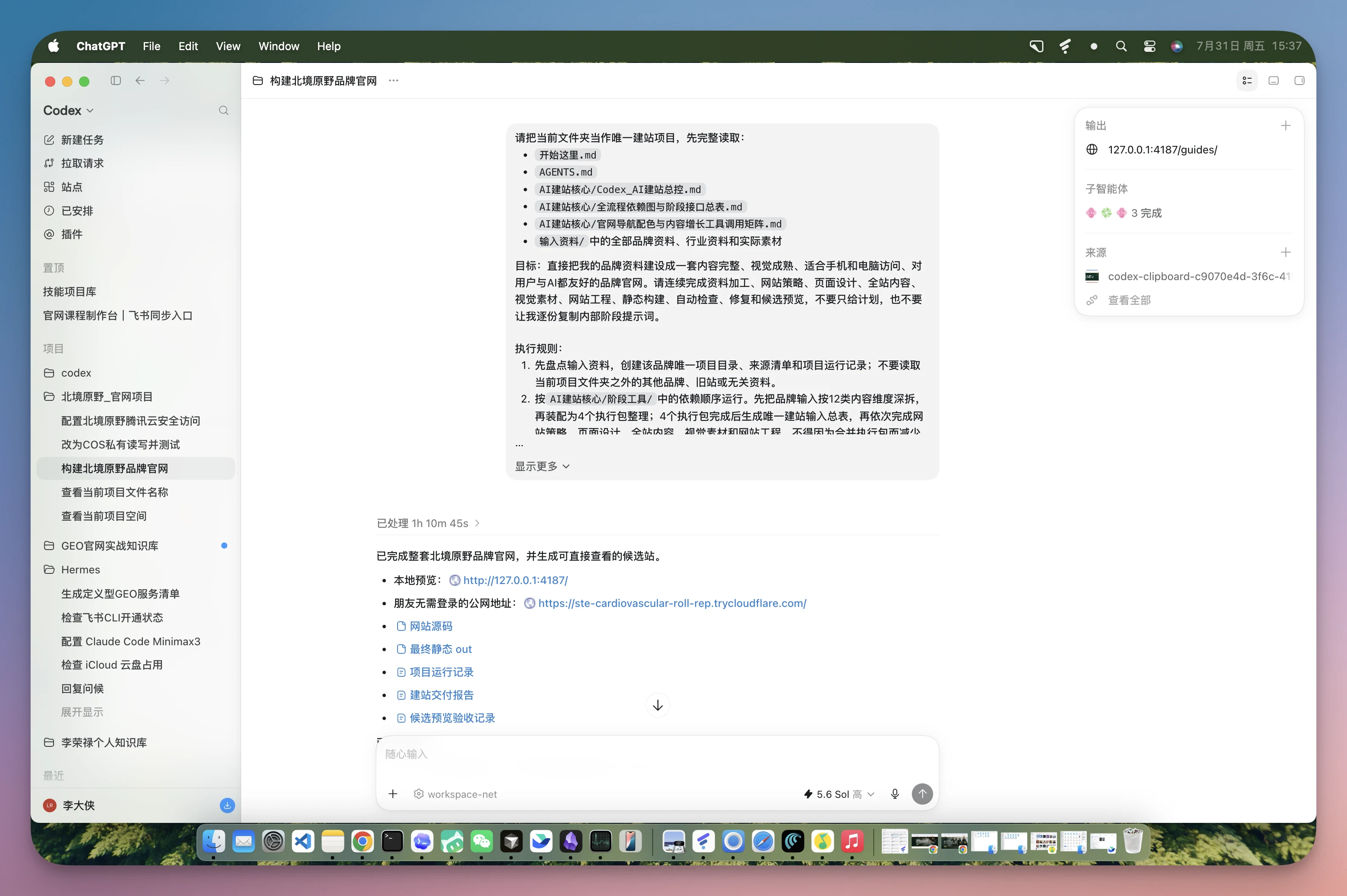Open task 配置北境原野腾讯云安全访问
This screenshot has width=1347, height=896.
pyautogui.click(x=131, y=420)
